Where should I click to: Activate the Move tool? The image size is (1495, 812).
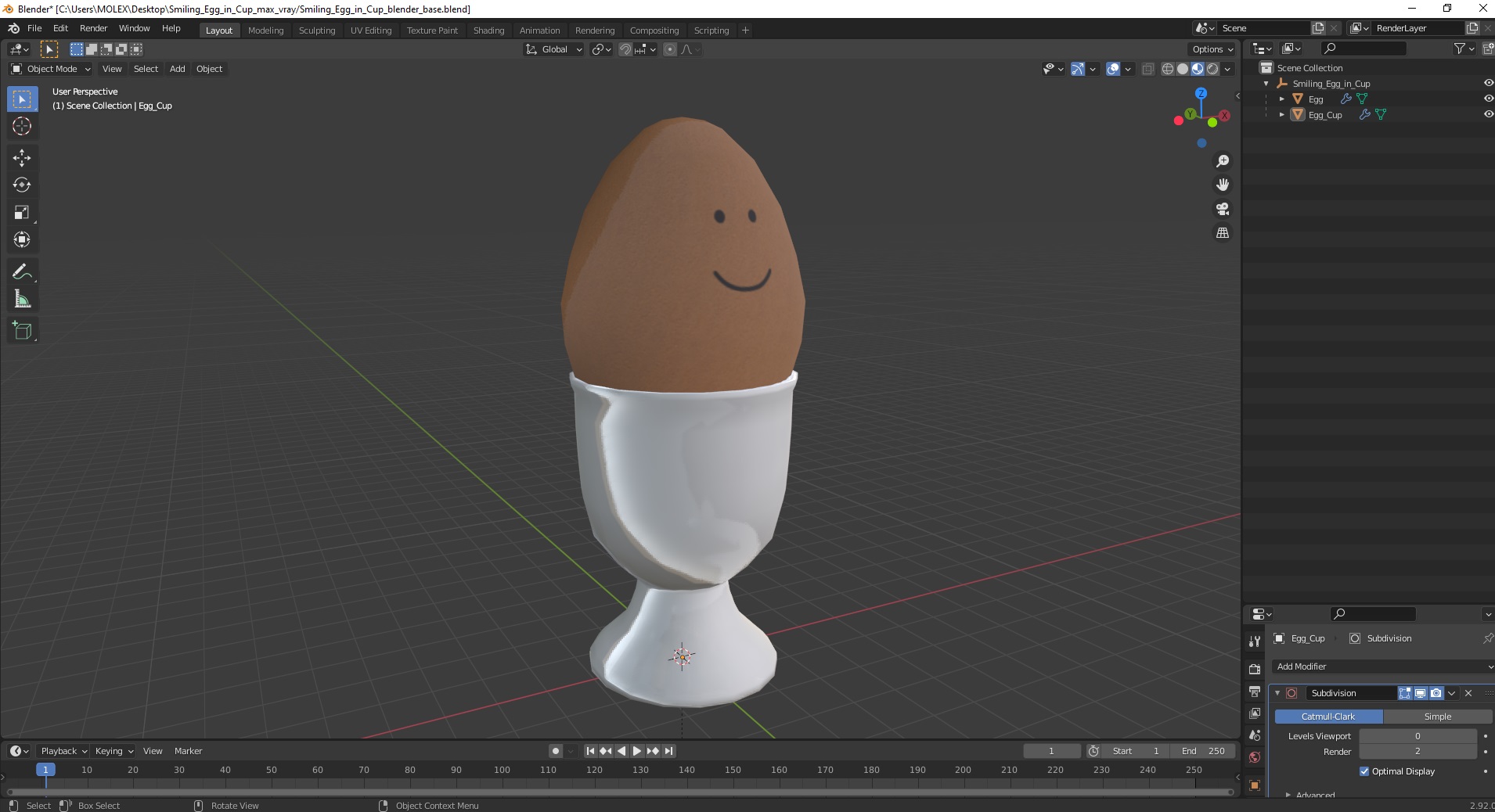coord(22,158)
